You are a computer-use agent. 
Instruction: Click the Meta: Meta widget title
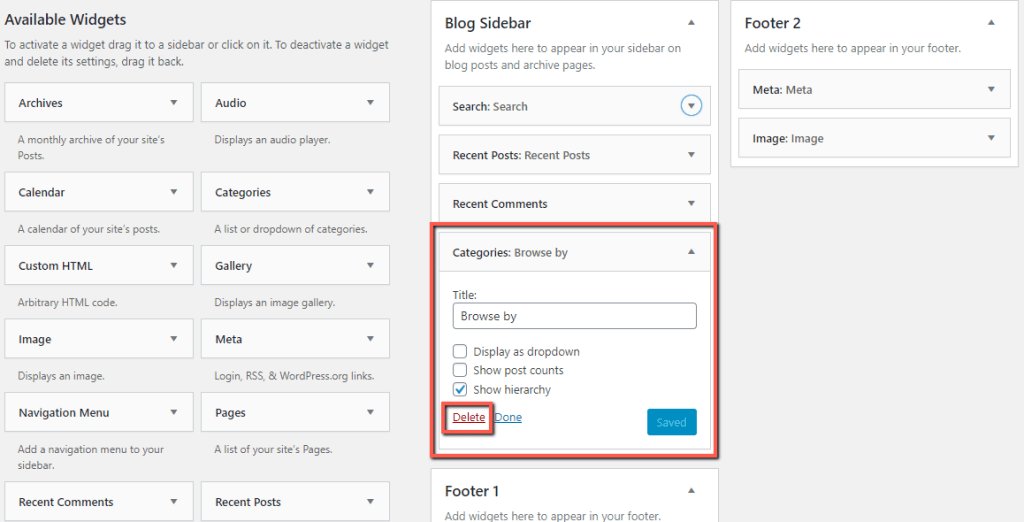pos(782,90)
